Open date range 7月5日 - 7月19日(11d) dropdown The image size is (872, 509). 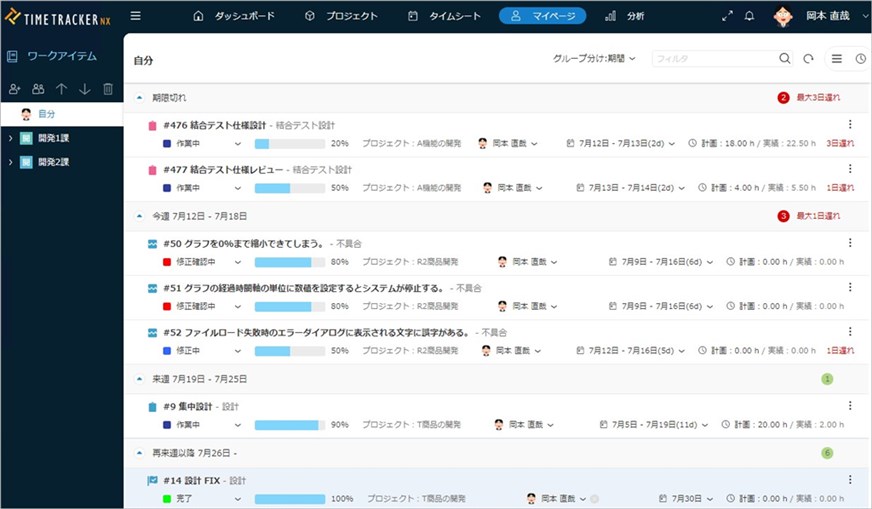pyautogui.click(x=654, y=425)
